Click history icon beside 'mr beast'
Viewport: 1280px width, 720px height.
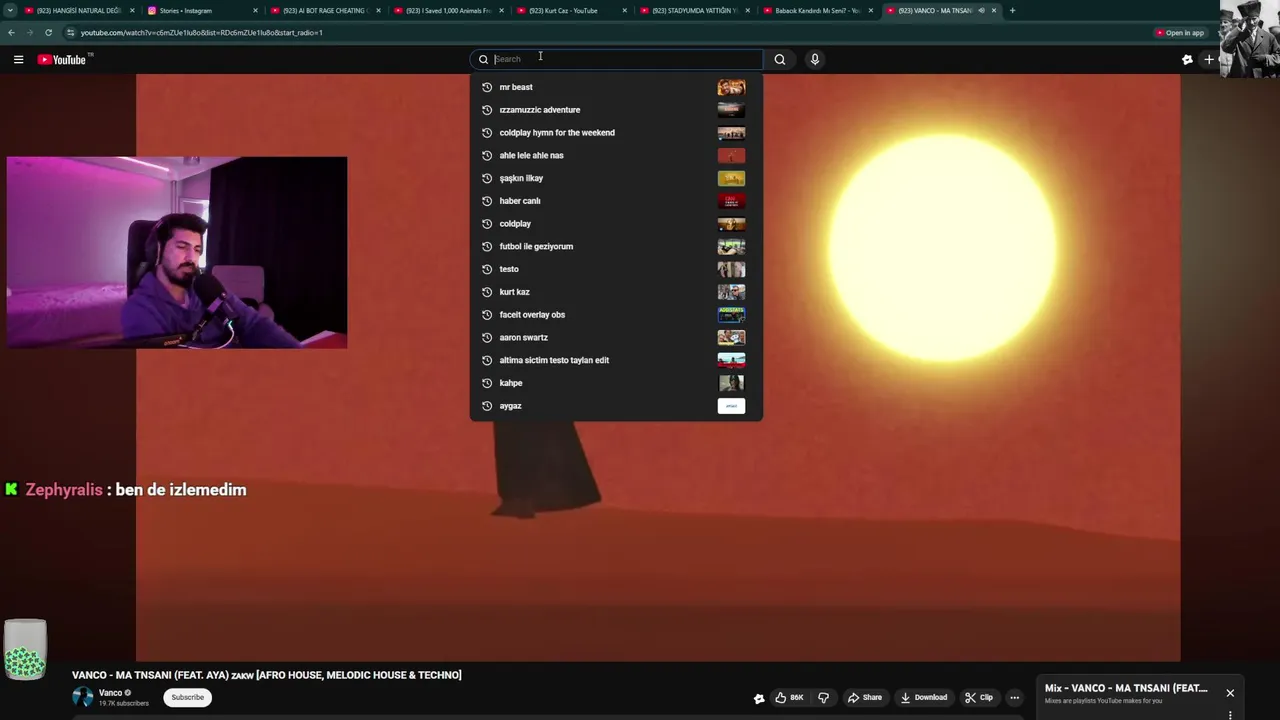click(487, 87)
